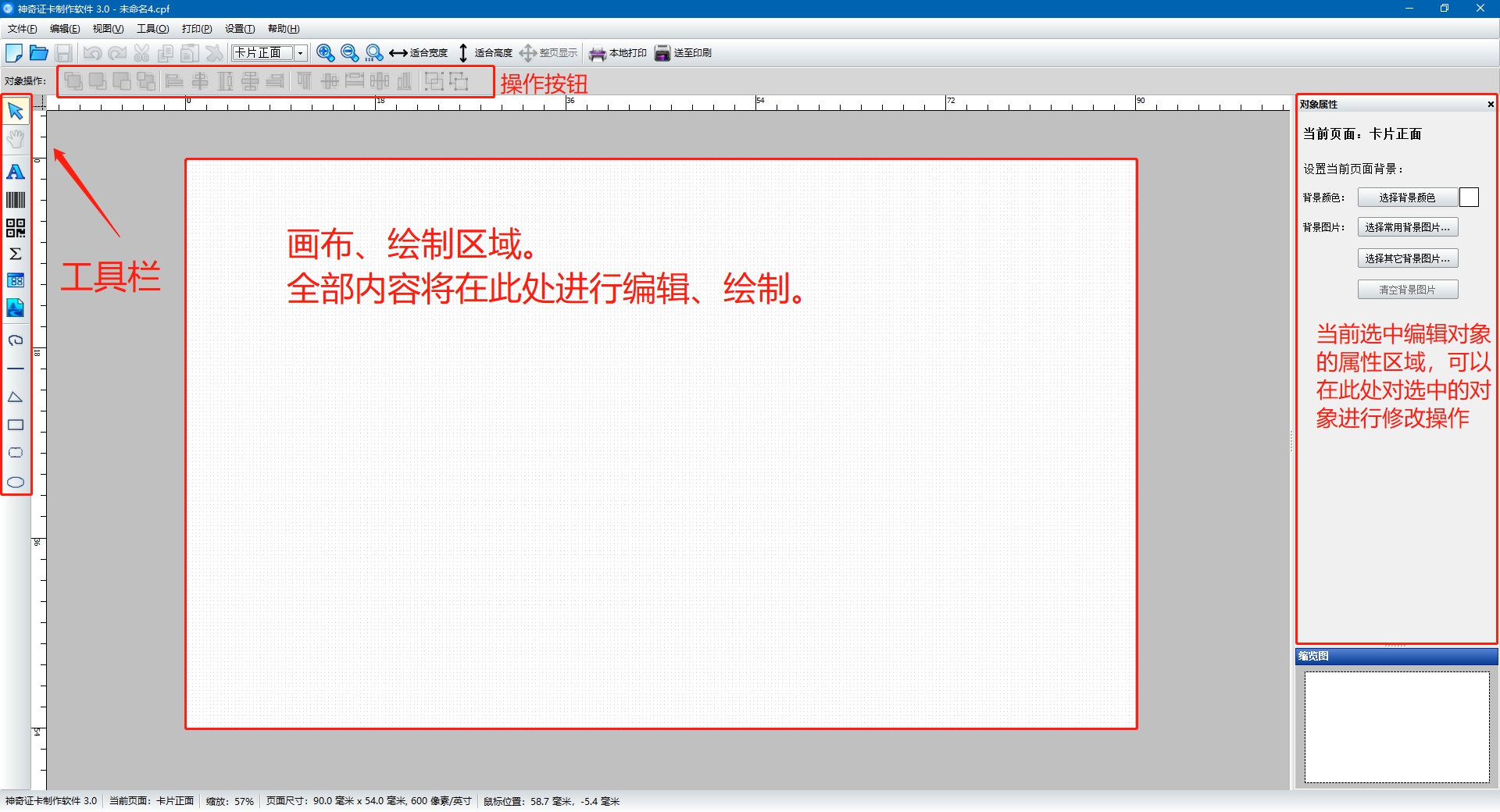Viewport: 1500px width, 812px height.
Task: Click the background color swatch
Action: (1469, 197)
